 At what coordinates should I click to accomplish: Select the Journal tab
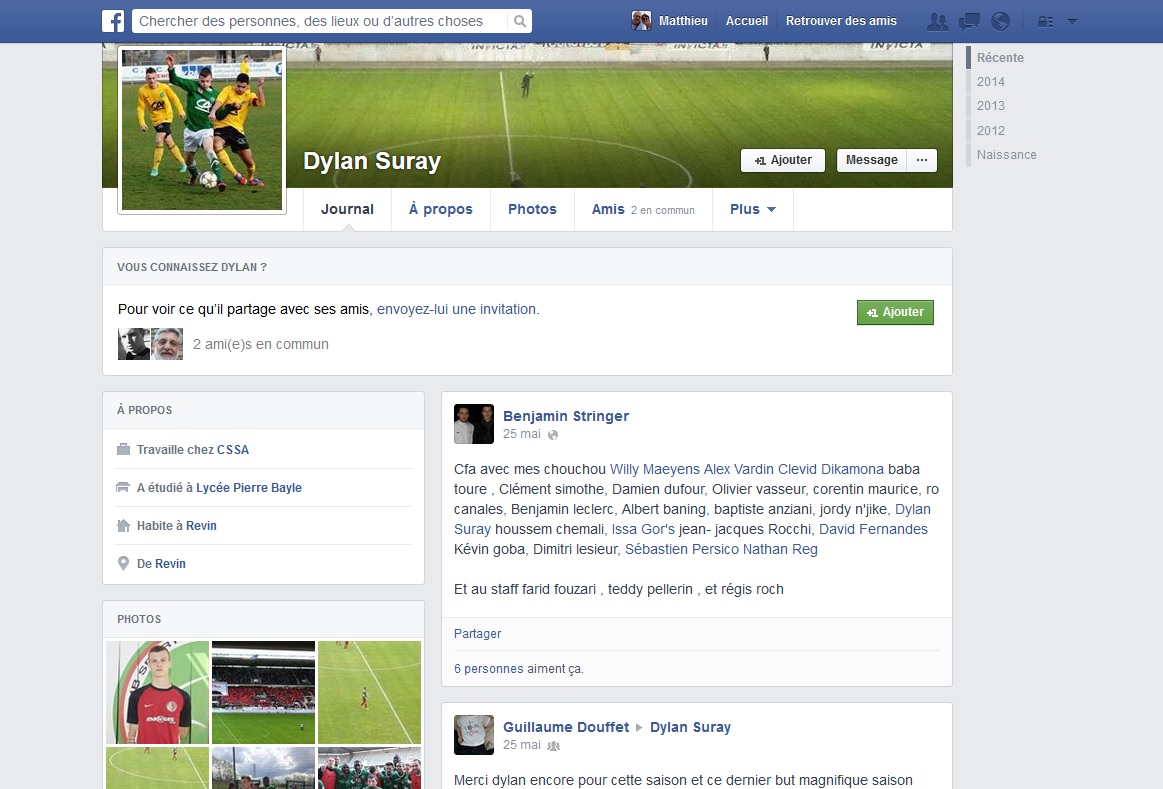[x=347, y=209]
